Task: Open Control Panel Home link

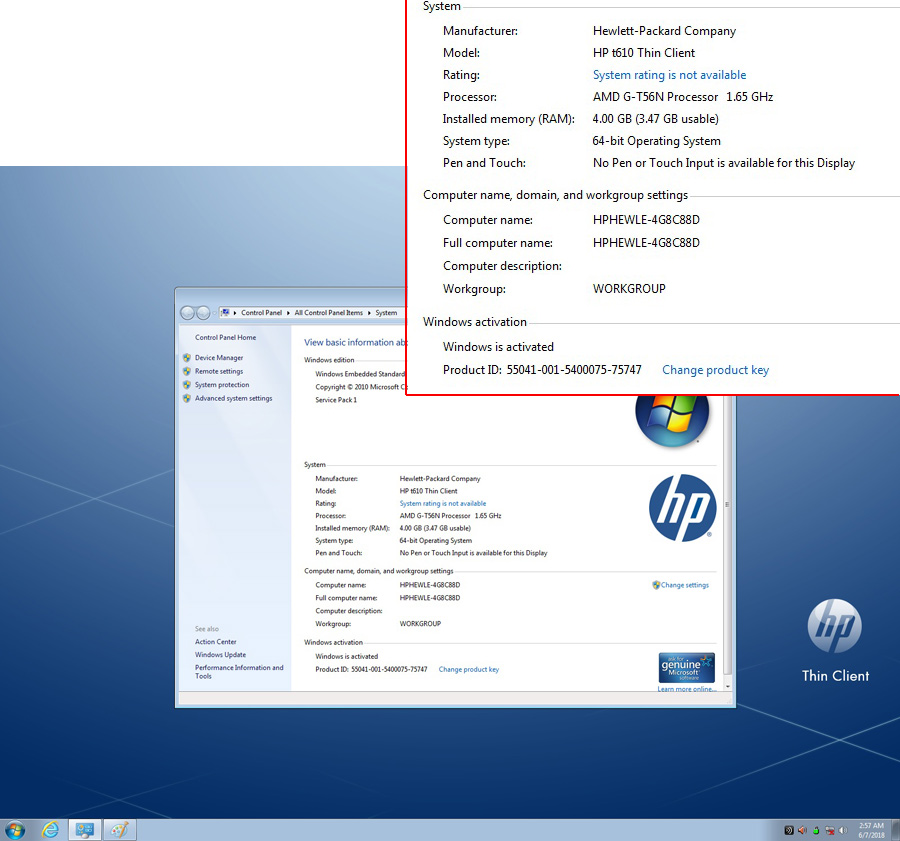Action: click(x=226, y=338)
